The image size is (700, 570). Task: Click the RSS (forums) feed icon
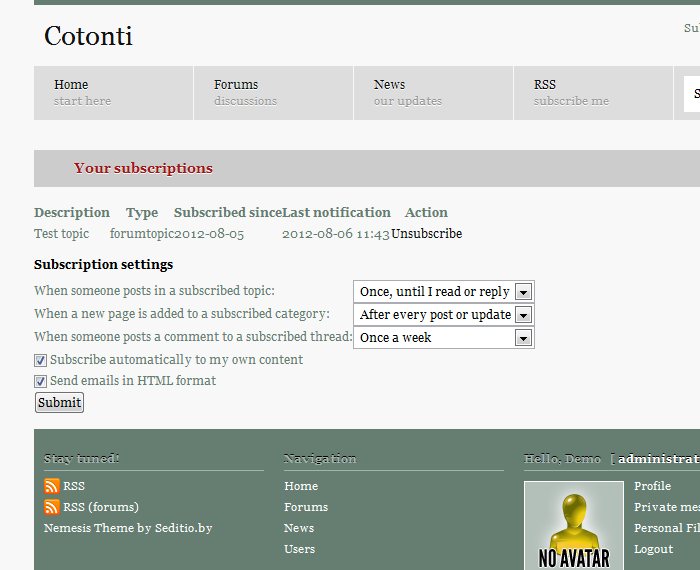point(52,507)
